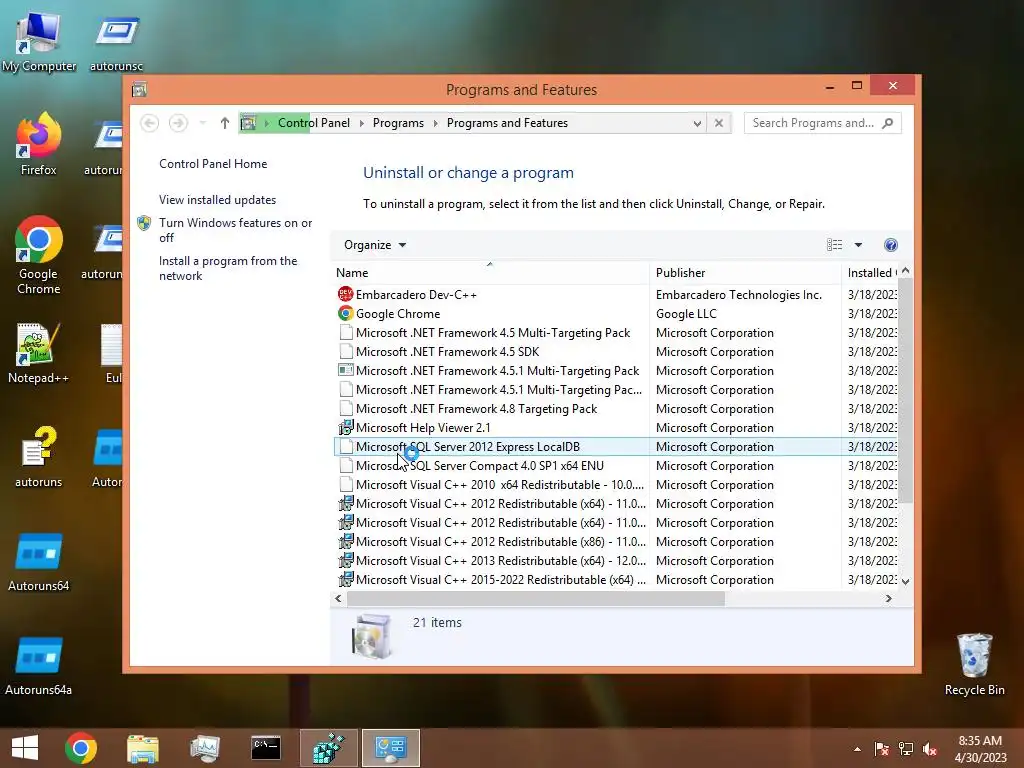Click the Control Panel breadcrumb
The width and height of the screenshot is (1024, 768).
pyautogui.click(x=314, y=123)
